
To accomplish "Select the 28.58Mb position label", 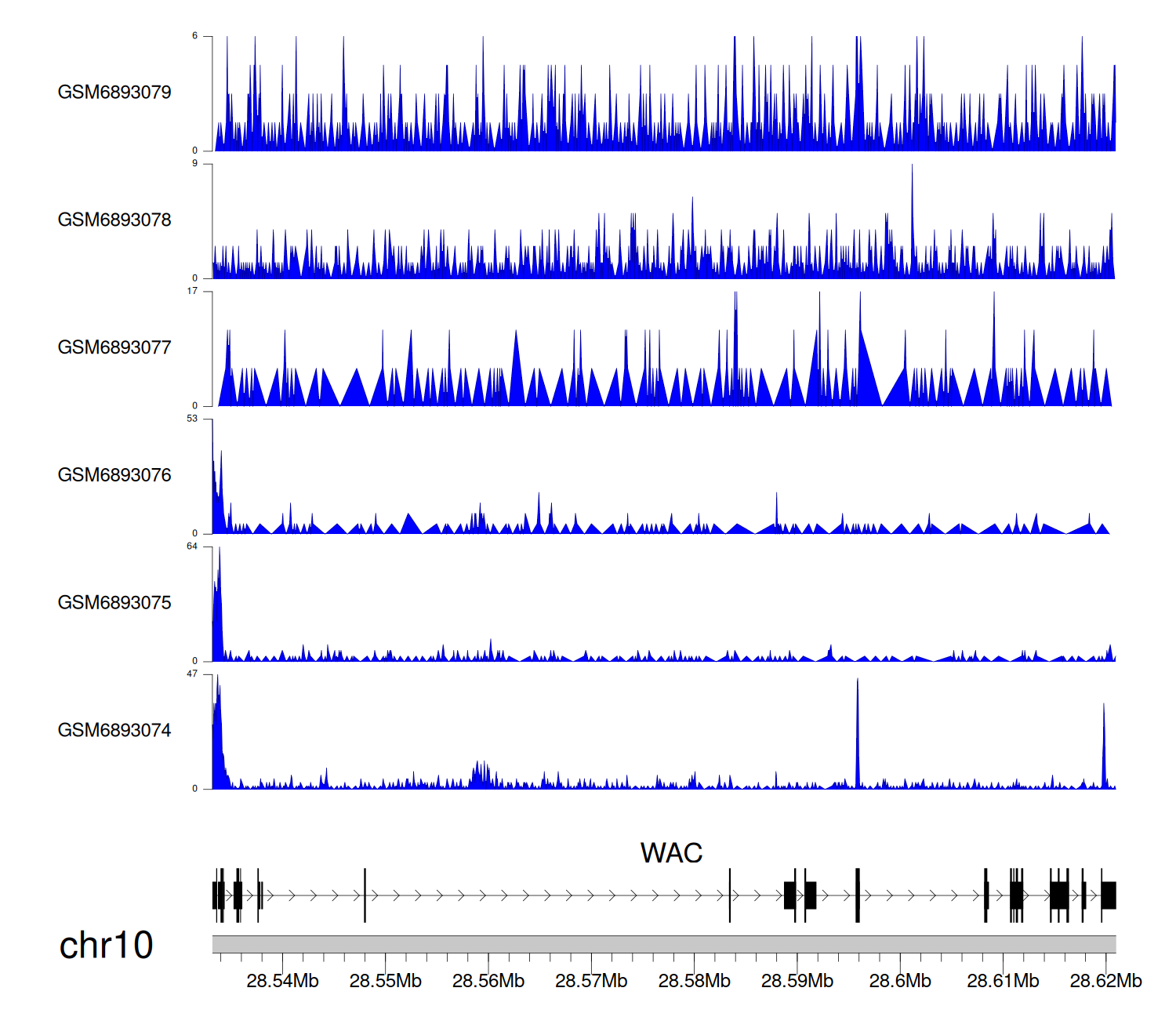I will tap(694, 981).
